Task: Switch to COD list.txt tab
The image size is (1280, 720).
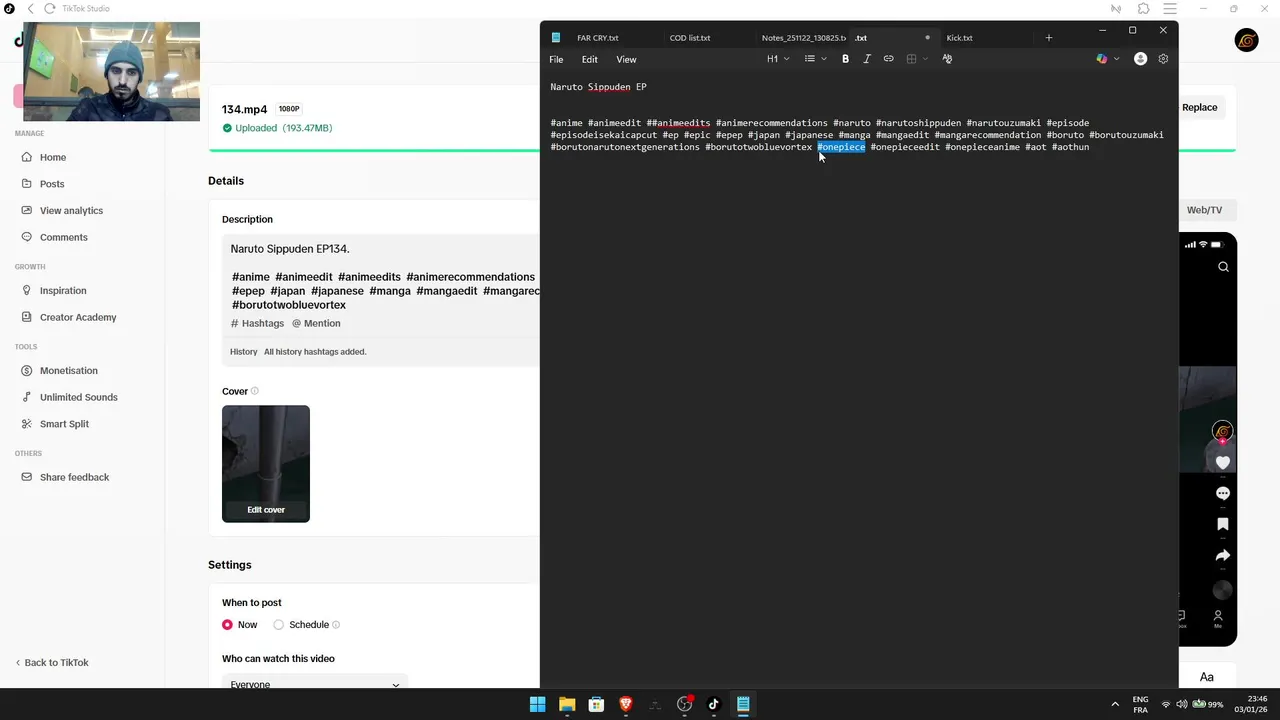Action: (690, 38)
